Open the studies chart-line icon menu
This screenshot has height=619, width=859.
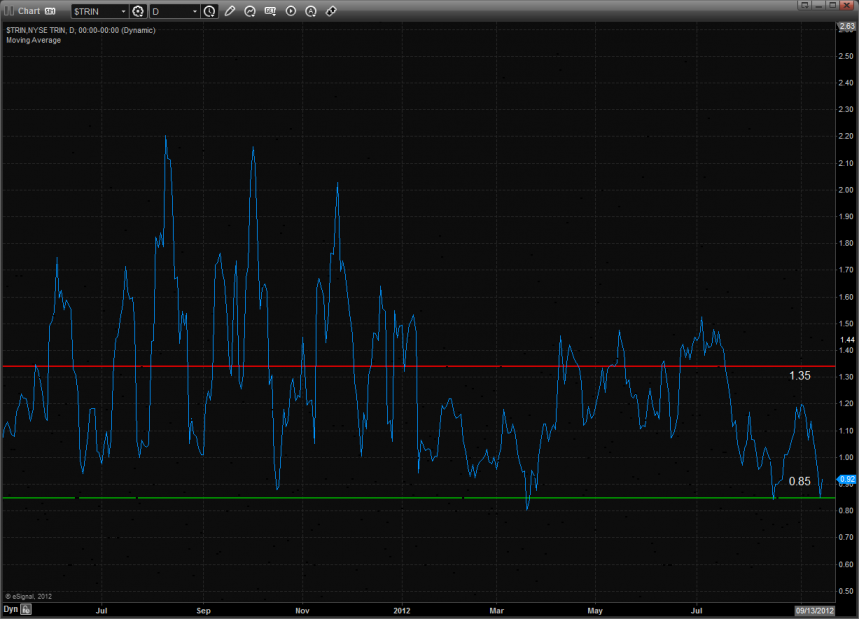(250, 11)
